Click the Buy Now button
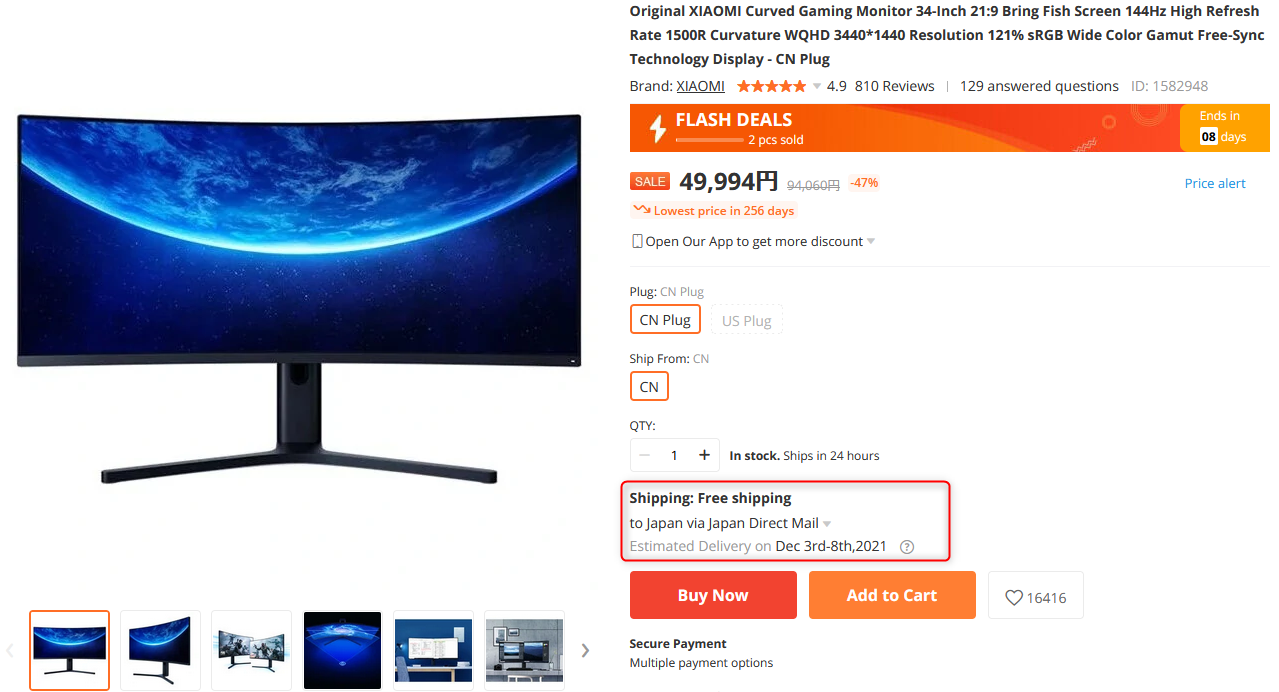1279x692 pixels. [713, 595]
